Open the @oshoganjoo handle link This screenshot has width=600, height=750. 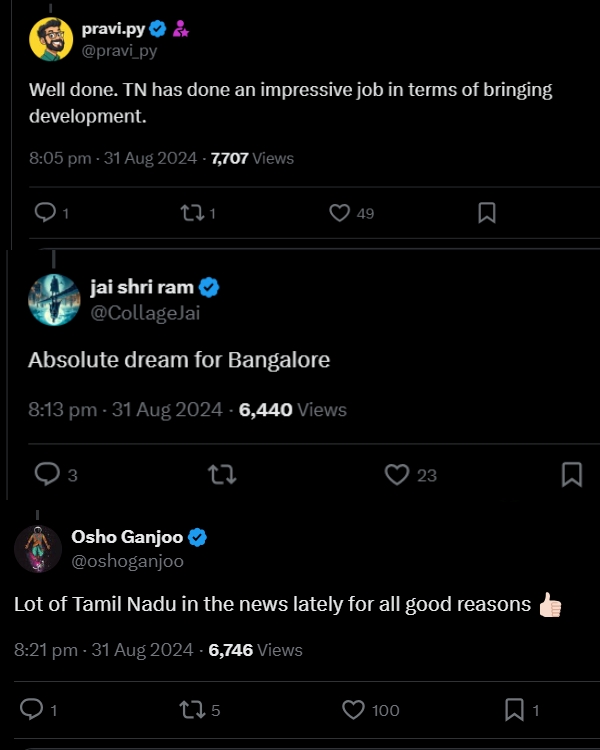click(127, 561)
